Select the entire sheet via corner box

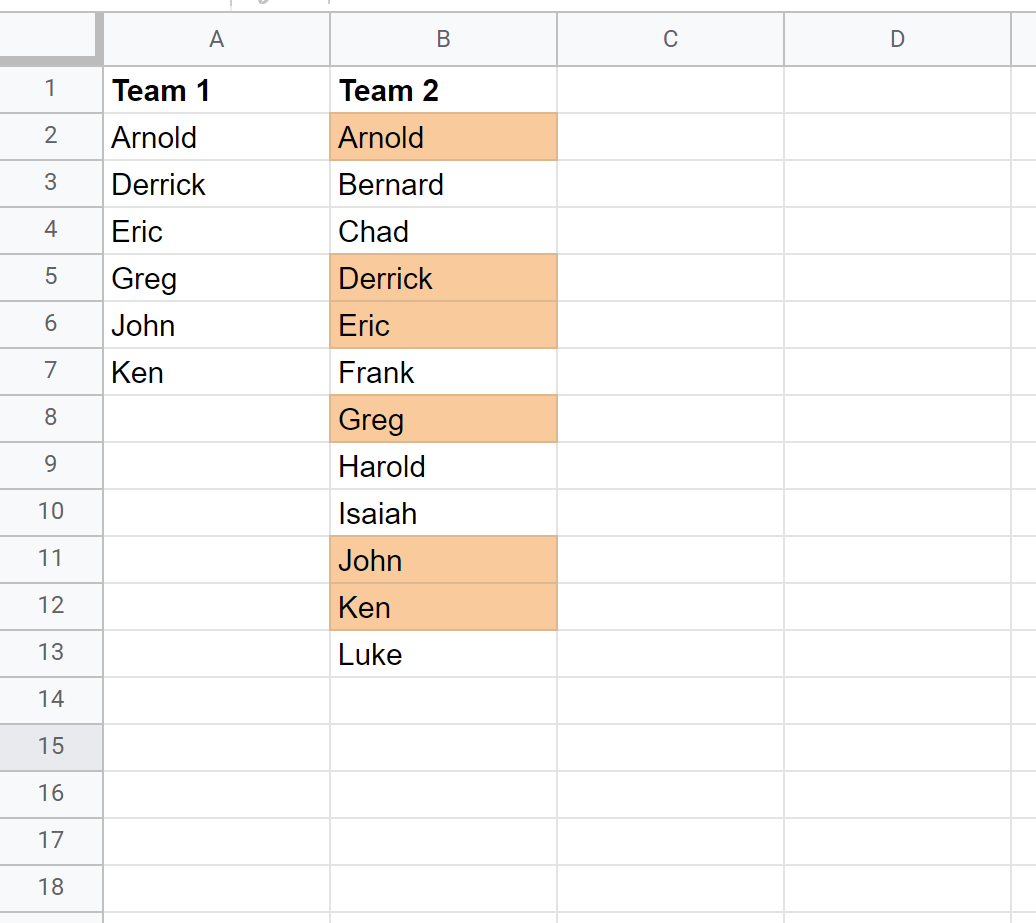[50, 39]
